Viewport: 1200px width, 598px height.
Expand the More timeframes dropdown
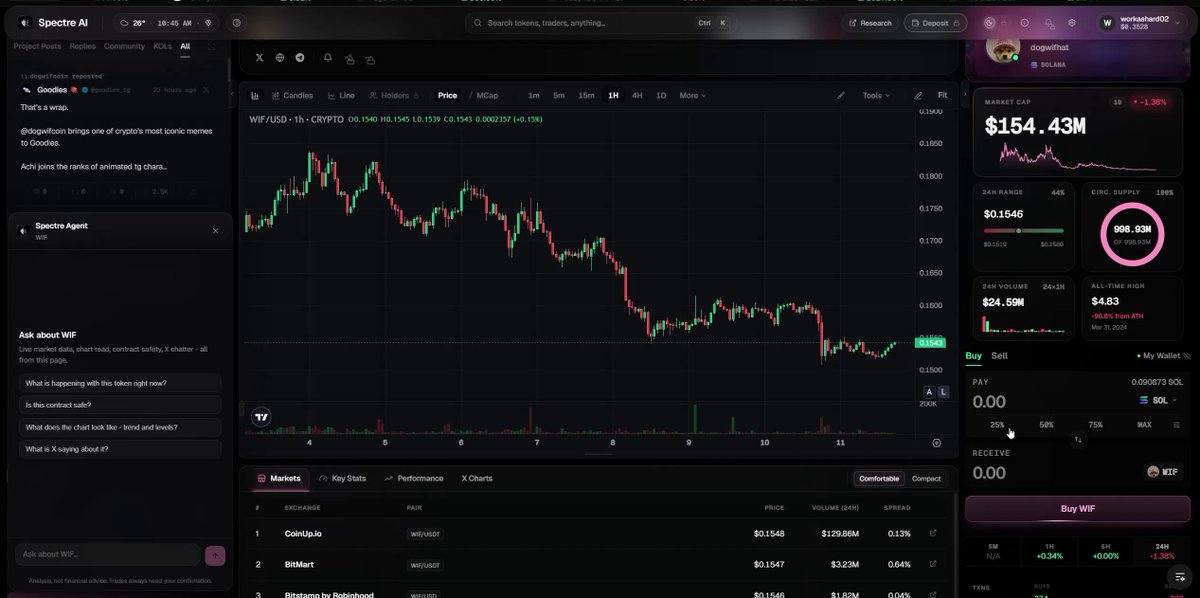[x=692, y=96]
